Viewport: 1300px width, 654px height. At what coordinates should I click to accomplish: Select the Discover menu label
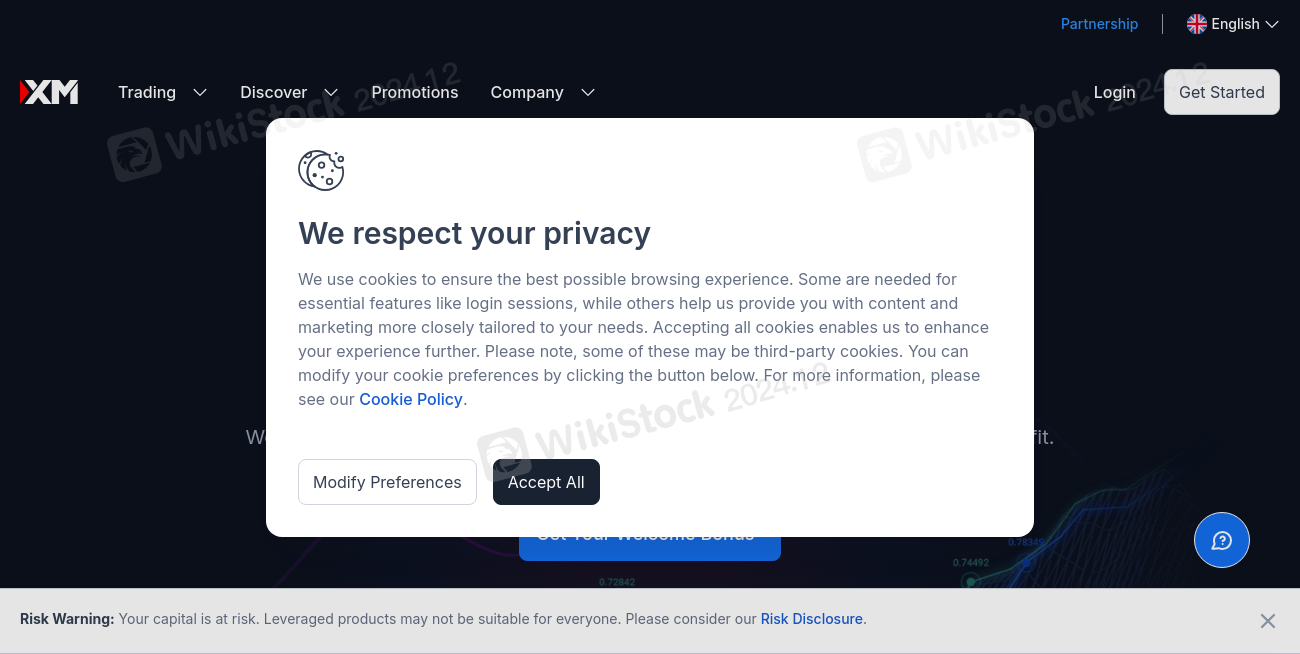pos(273,92)
